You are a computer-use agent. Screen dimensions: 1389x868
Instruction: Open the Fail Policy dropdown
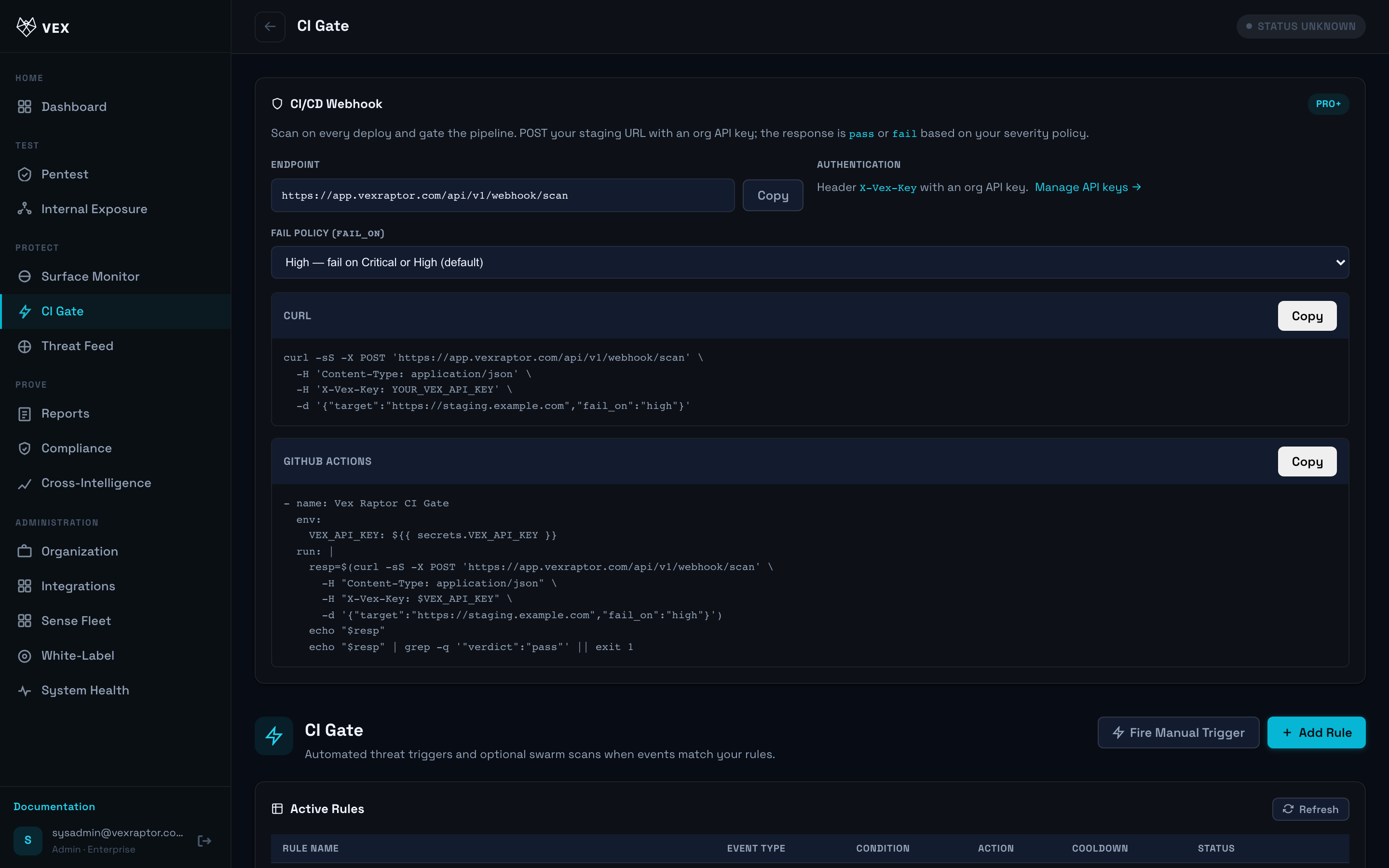[x=810, y=262]
